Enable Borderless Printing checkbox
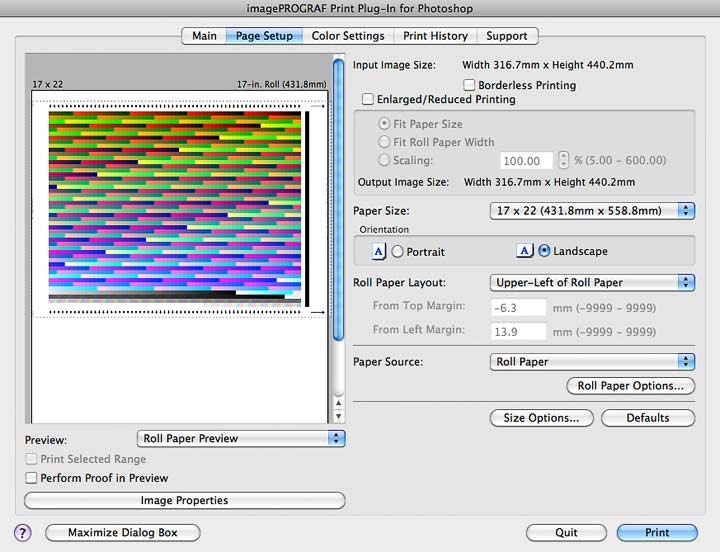 tap(469, 85)
